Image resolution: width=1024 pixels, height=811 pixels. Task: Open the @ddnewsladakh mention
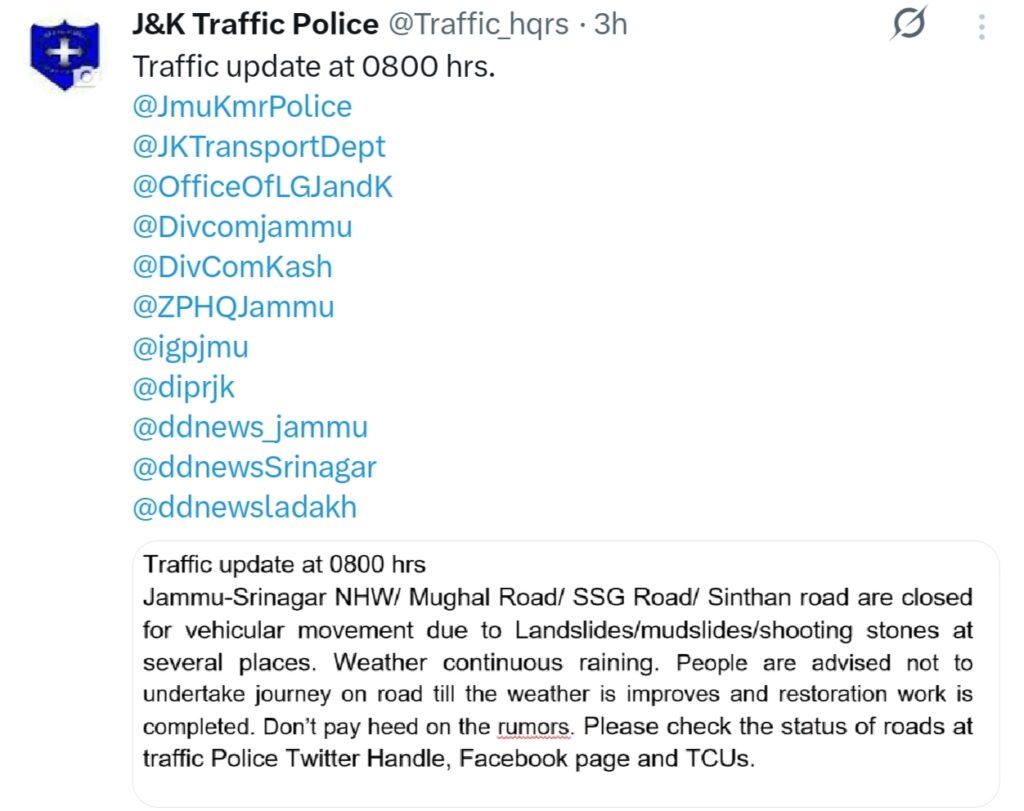245,507
